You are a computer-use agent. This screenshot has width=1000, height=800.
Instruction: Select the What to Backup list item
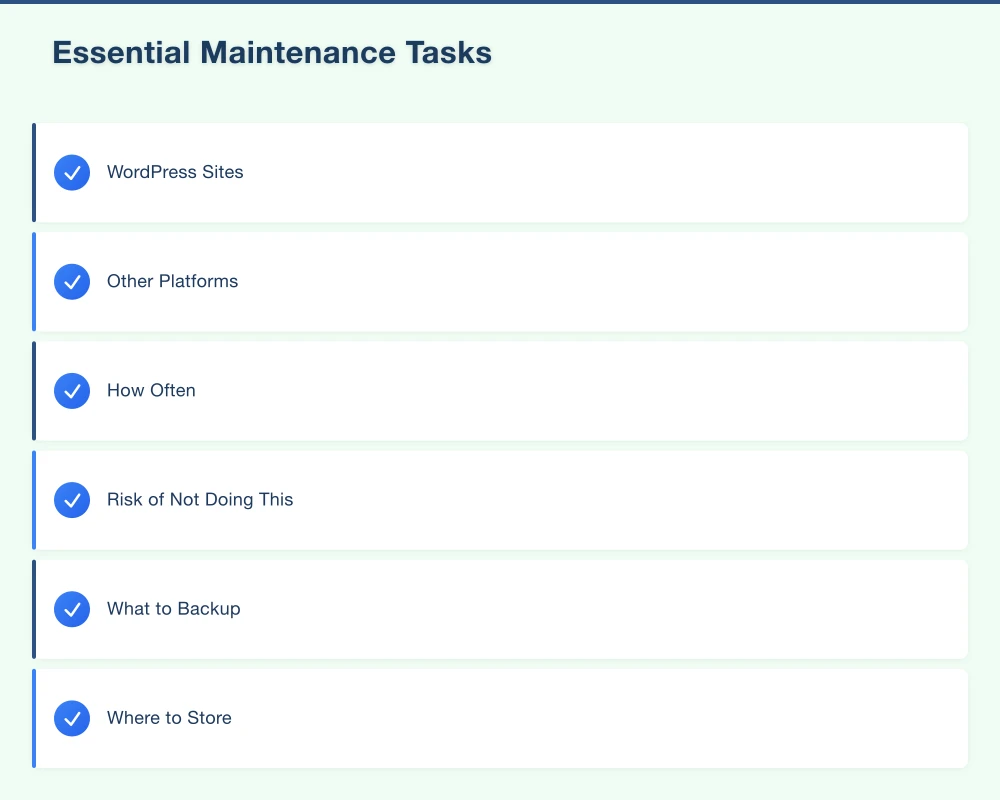[x=500, y=609]
